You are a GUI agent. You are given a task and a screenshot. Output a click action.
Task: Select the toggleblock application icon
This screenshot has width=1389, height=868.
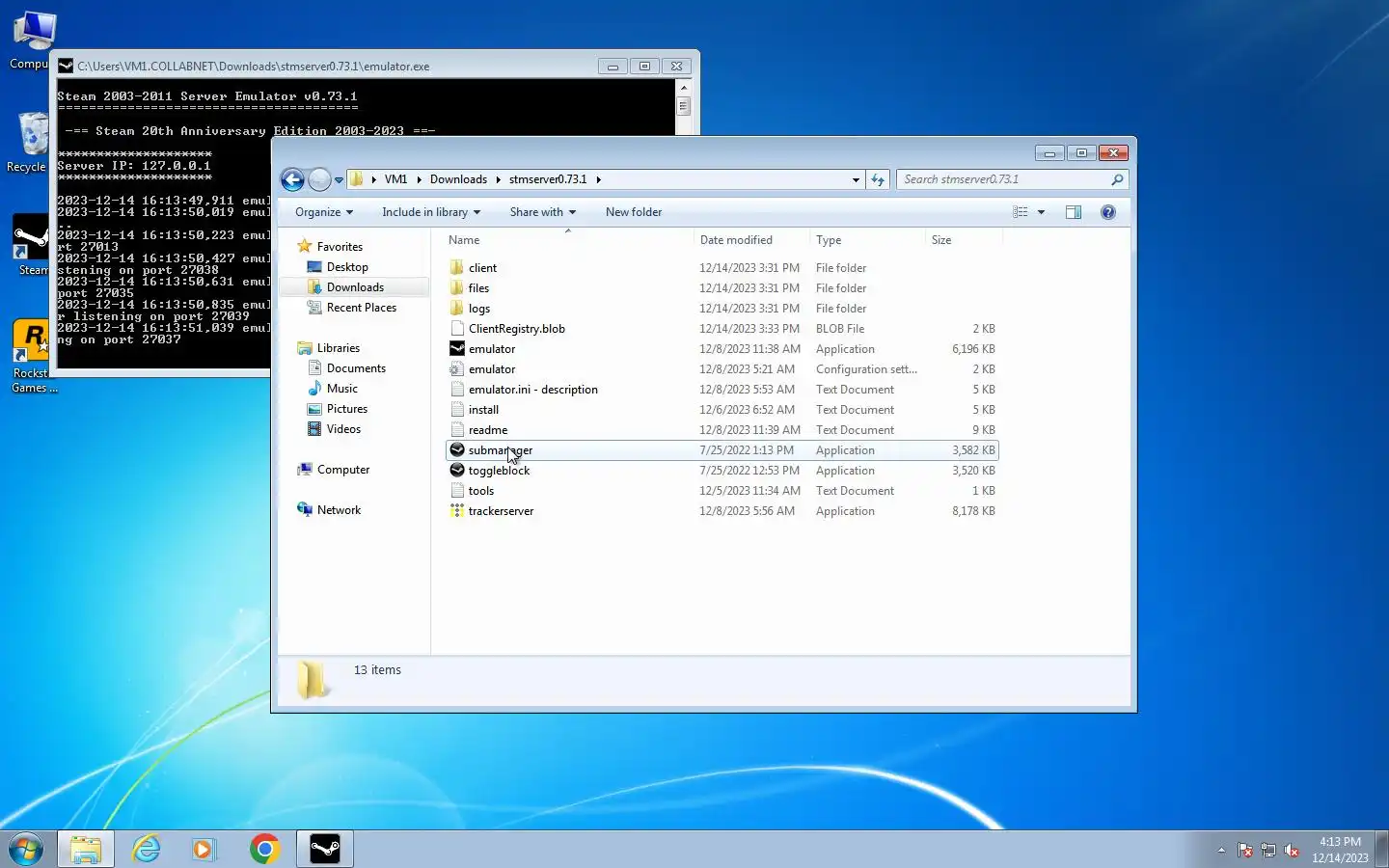(x=457, y=471)
